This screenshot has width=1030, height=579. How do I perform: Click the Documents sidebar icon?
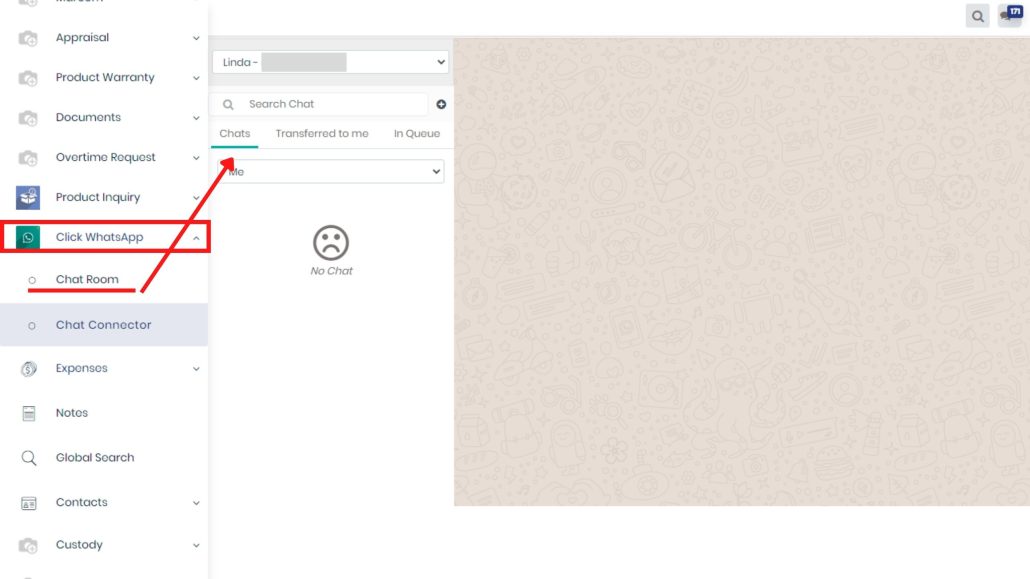28,118
